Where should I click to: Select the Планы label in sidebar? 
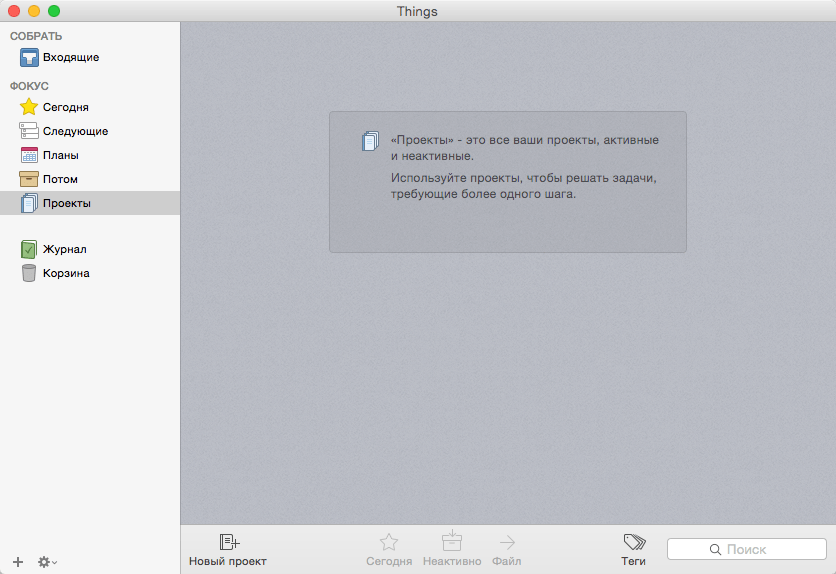pyautogui.click(x=61, y=155)
